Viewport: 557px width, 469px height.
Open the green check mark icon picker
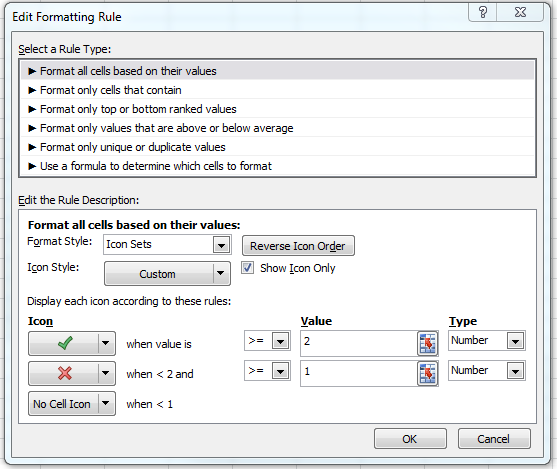click(72, 343)
